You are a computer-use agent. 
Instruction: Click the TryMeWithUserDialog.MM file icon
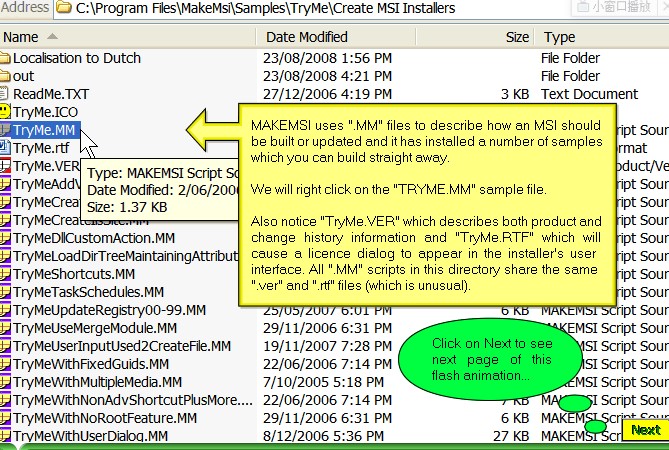[5, 435]
